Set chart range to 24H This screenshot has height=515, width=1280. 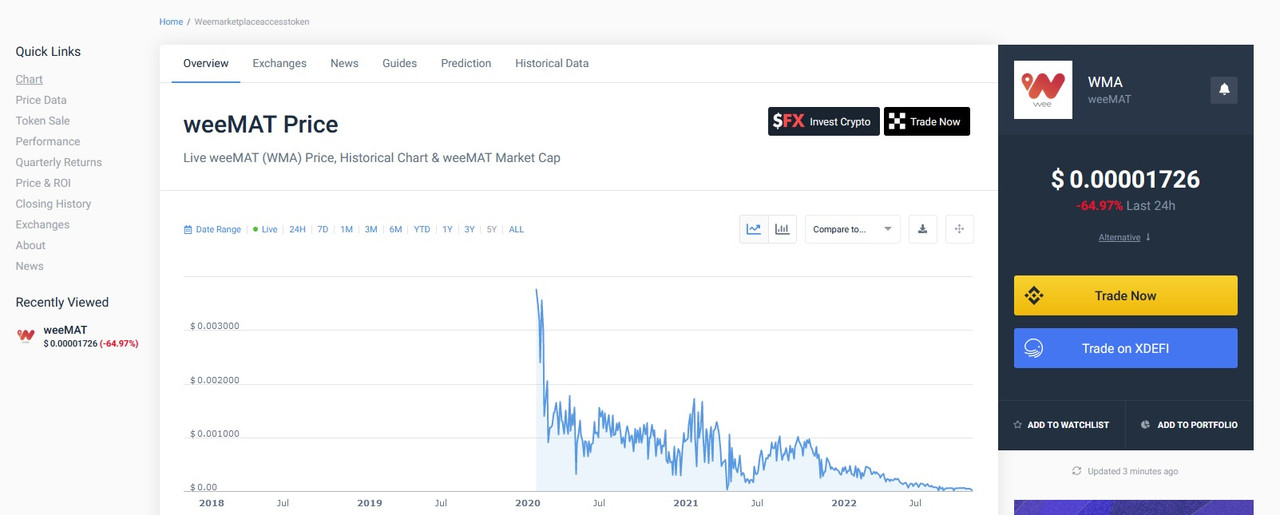click(x=298, y=230)
